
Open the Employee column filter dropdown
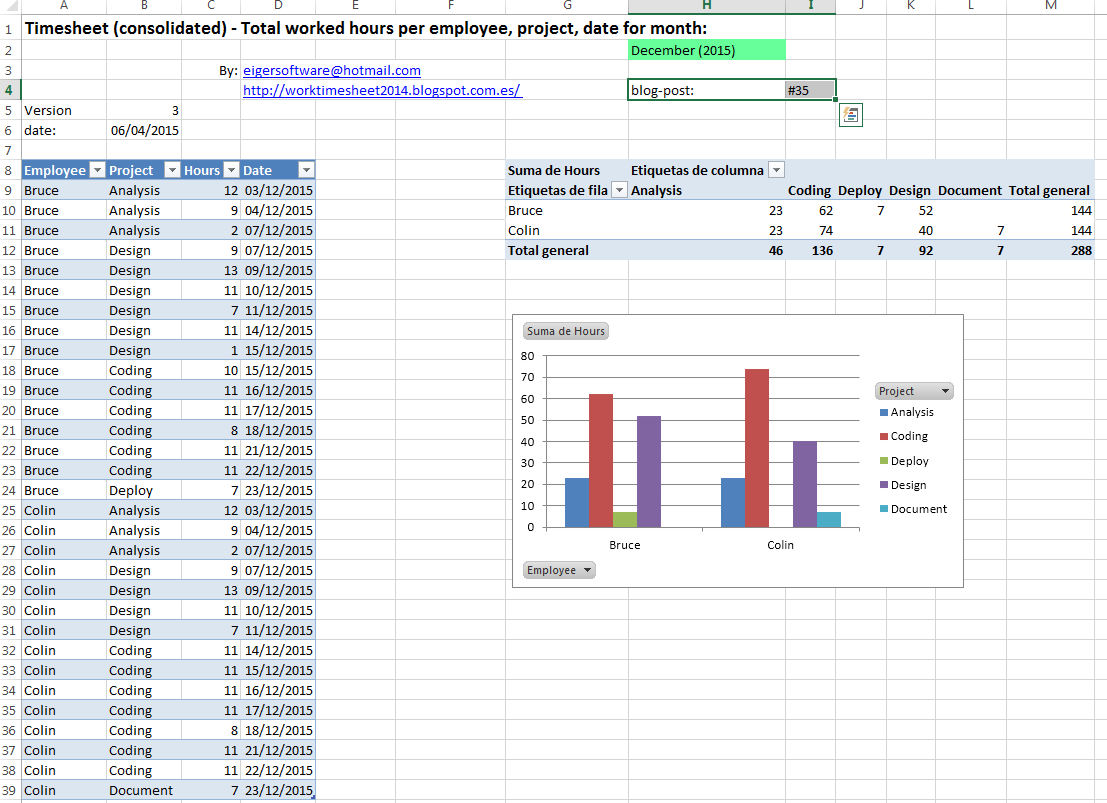point(97,170)
